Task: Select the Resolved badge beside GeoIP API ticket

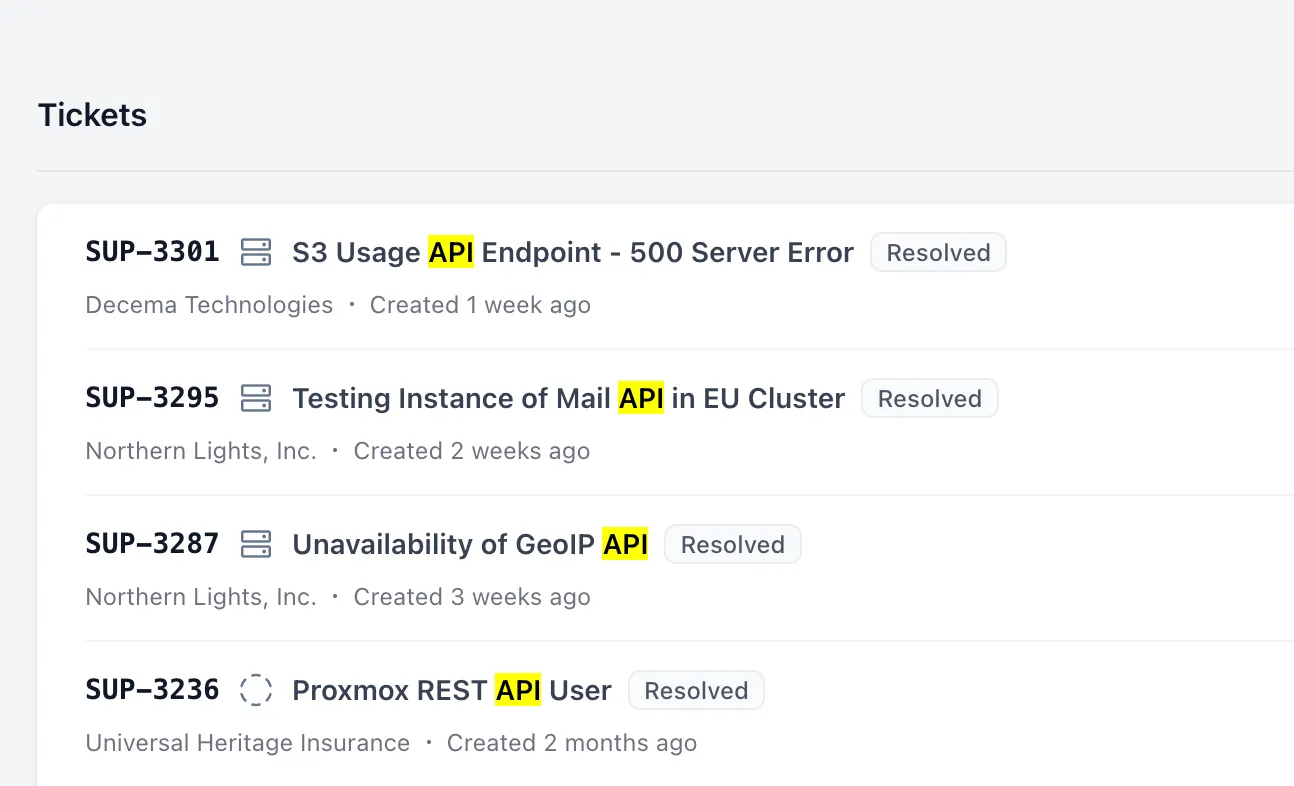Action: coord(732,544)
